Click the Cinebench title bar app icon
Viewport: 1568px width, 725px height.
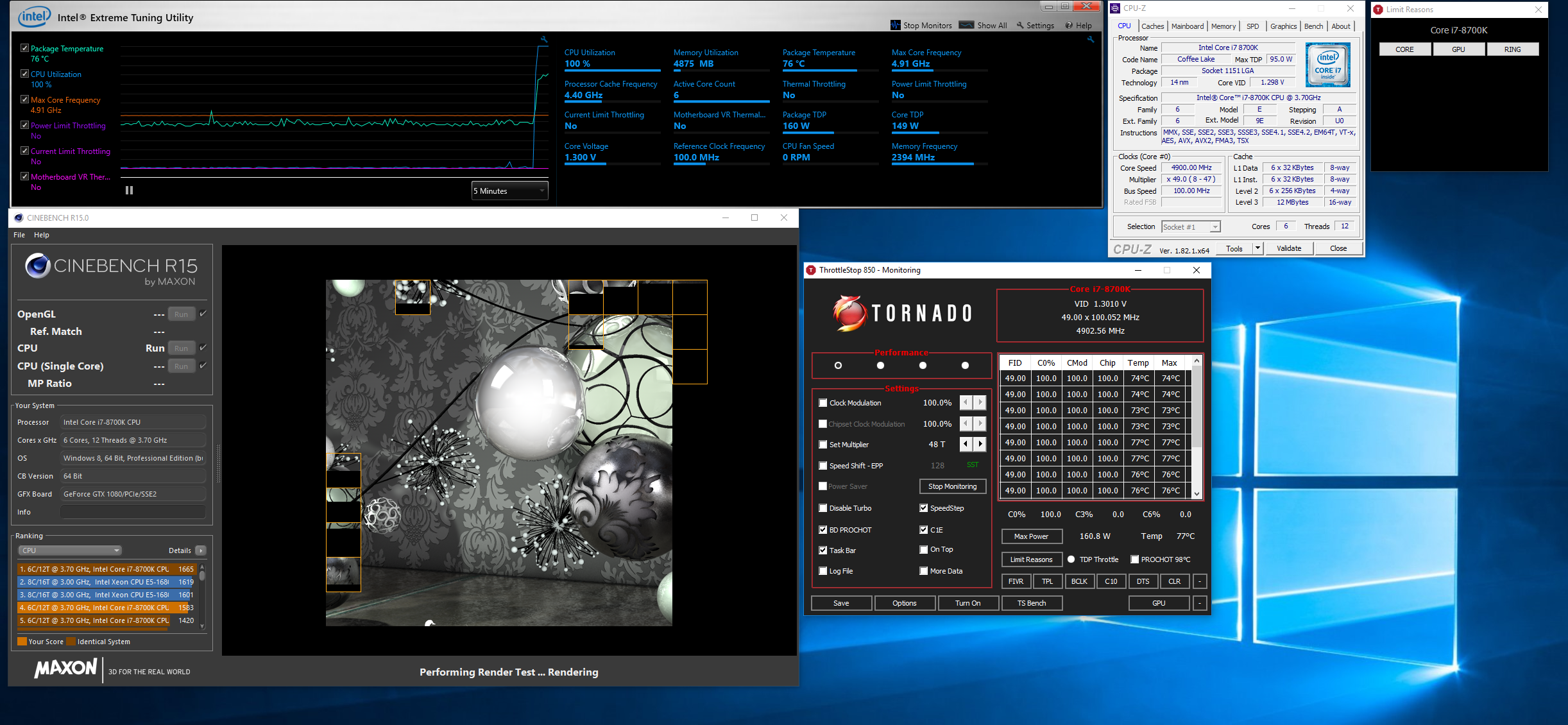coord(19,218)
